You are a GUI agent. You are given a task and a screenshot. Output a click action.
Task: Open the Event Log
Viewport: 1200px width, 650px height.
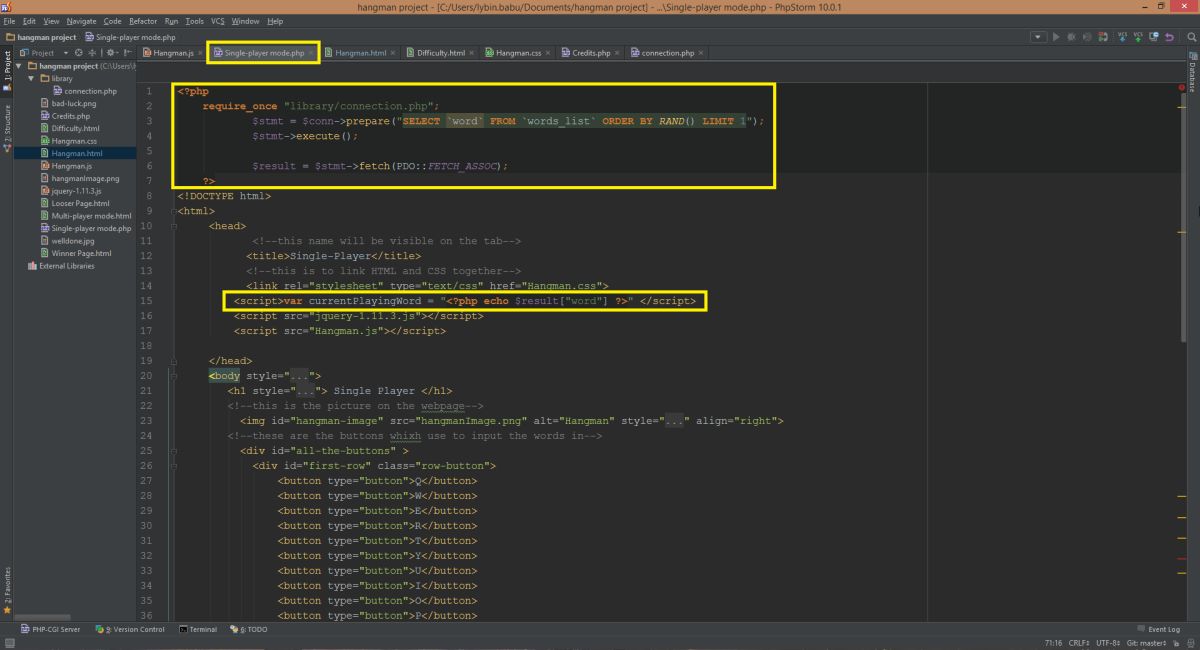click(1159, 630)
